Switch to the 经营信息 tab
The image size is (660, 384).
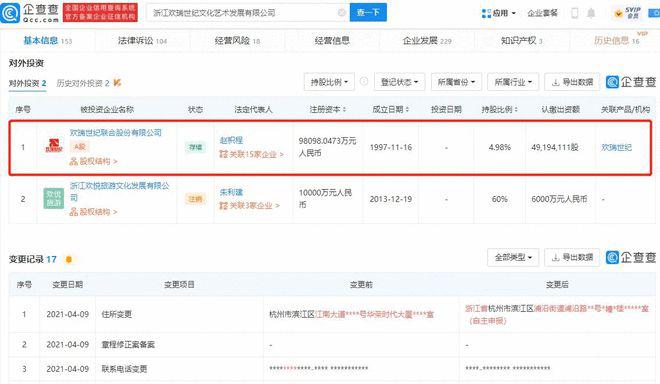pyautogui.click(x=332, y=40)
